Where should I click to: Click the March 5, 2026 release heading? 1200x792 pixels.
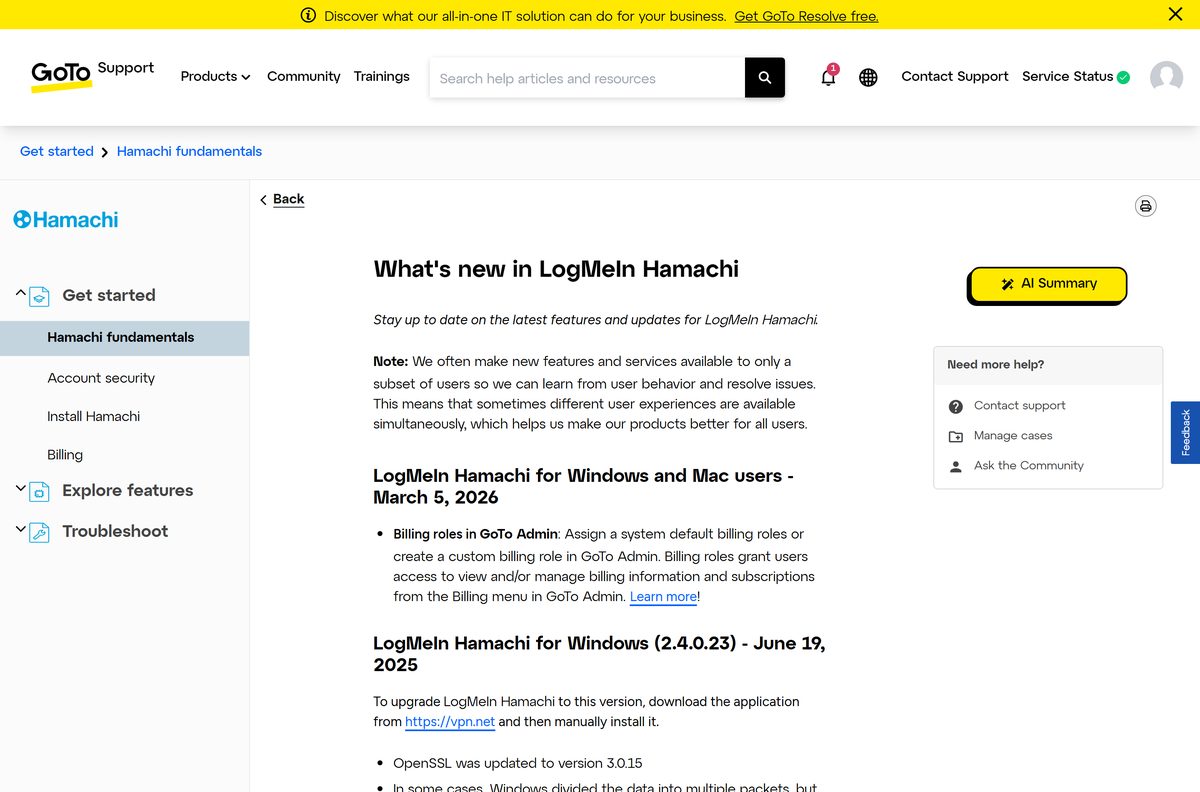[x=583, y=486]
